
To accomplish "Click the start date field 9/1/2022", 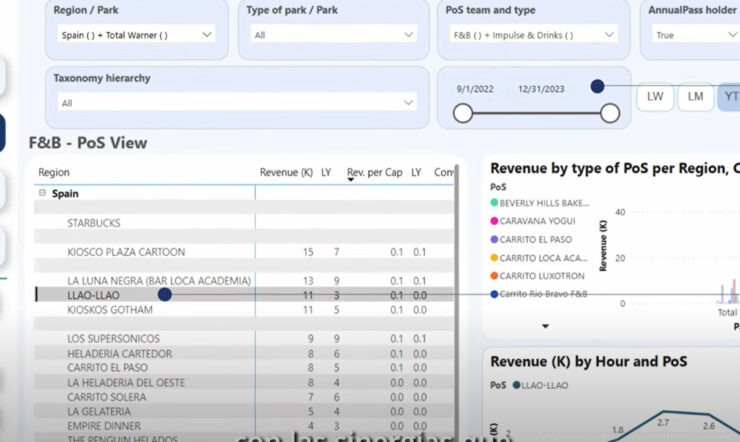I will [x=476, y=89].
